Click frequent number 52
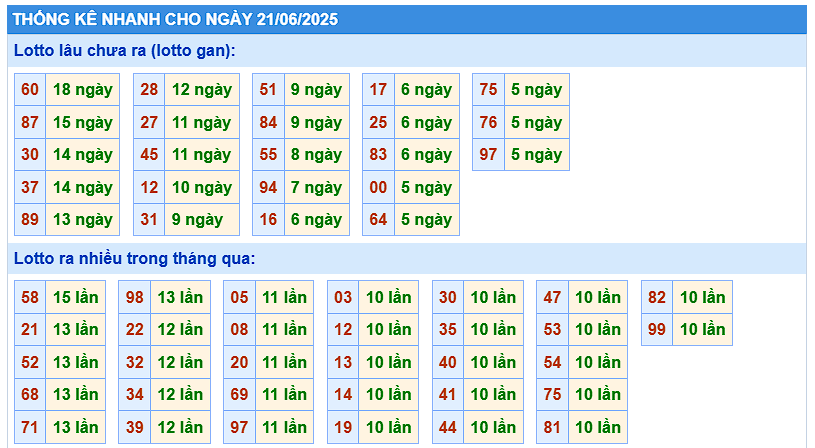 pyautogui.click(x=30, y=362)
